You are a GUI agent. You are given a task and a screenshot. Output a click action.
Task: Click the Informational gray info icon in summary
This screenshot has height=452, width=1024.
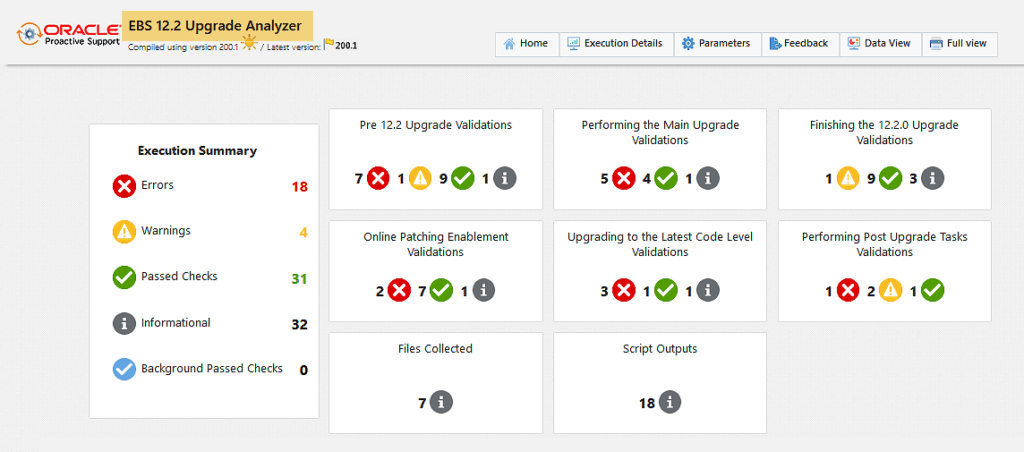(124, 323)
